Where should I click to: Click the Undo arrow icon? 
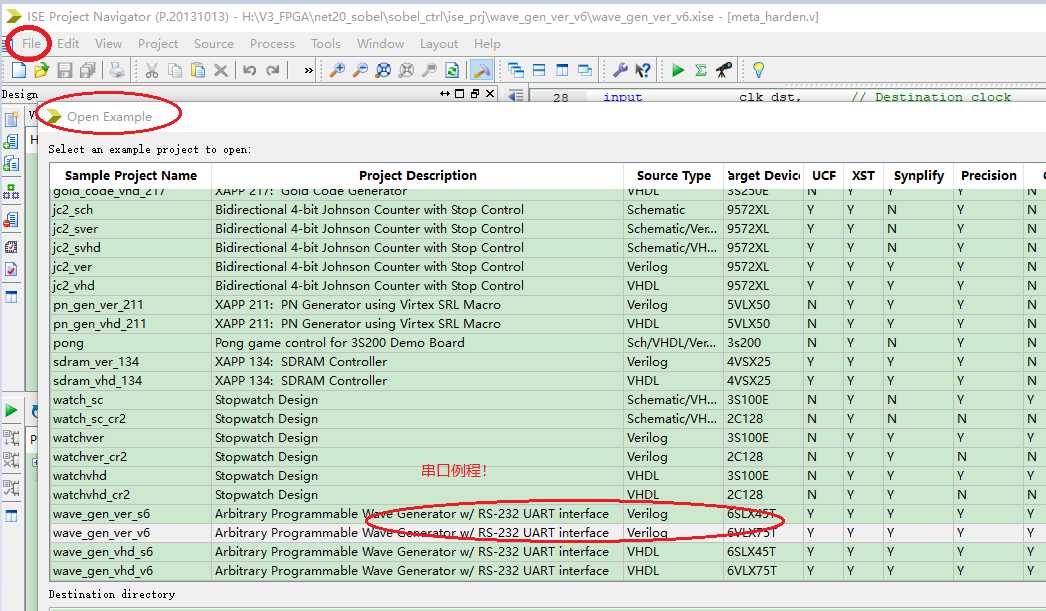(x=249, y=70)
